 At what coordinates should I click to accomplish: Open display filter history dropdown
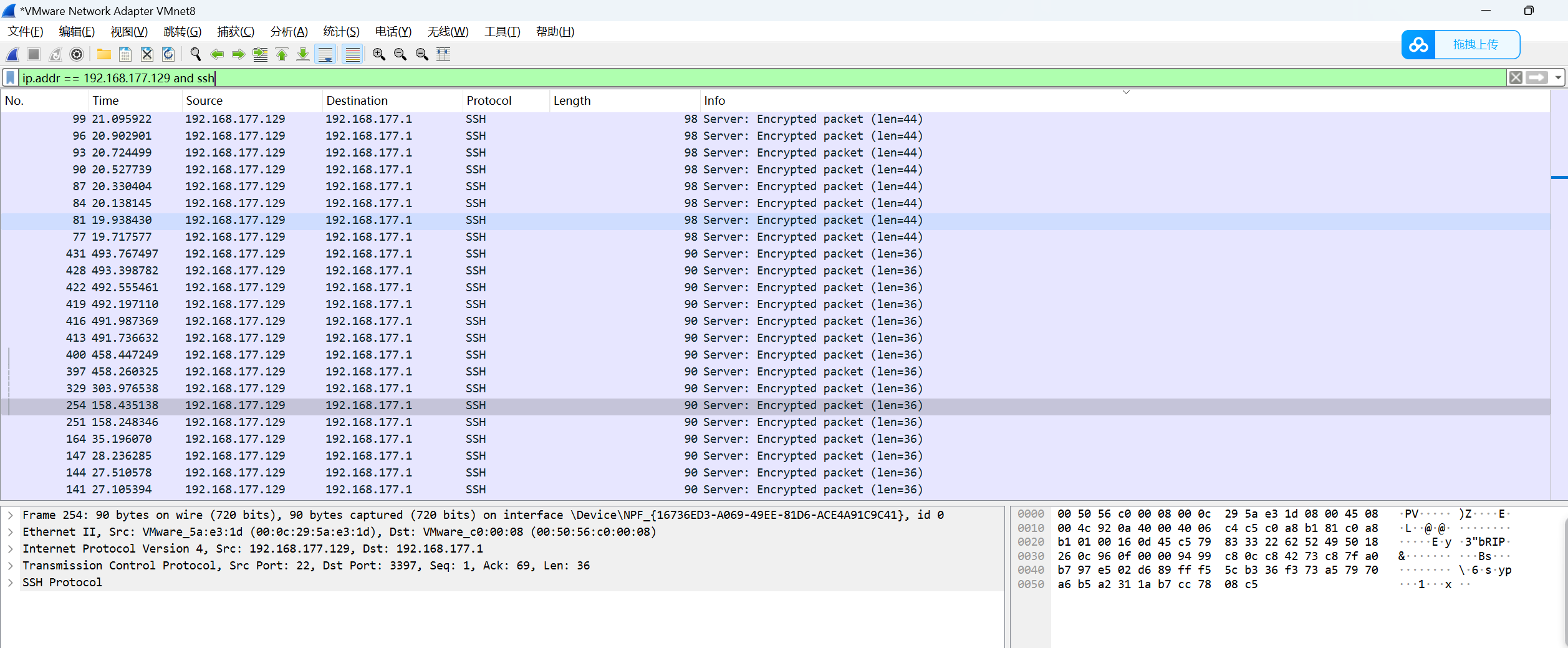[1558, 78]
